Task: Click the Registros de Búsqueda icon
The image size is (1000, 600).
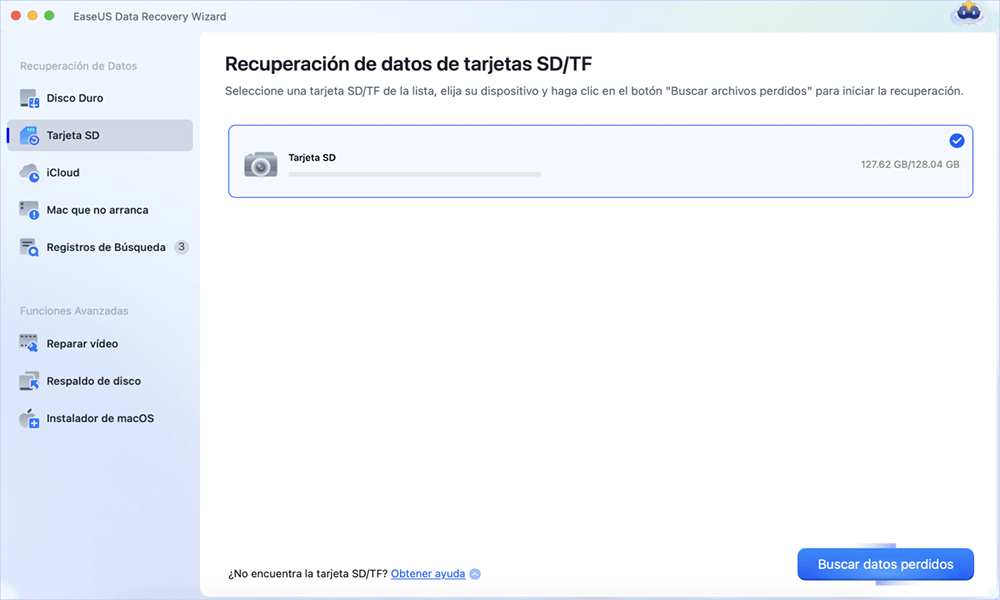Action: tap(29, 247)
